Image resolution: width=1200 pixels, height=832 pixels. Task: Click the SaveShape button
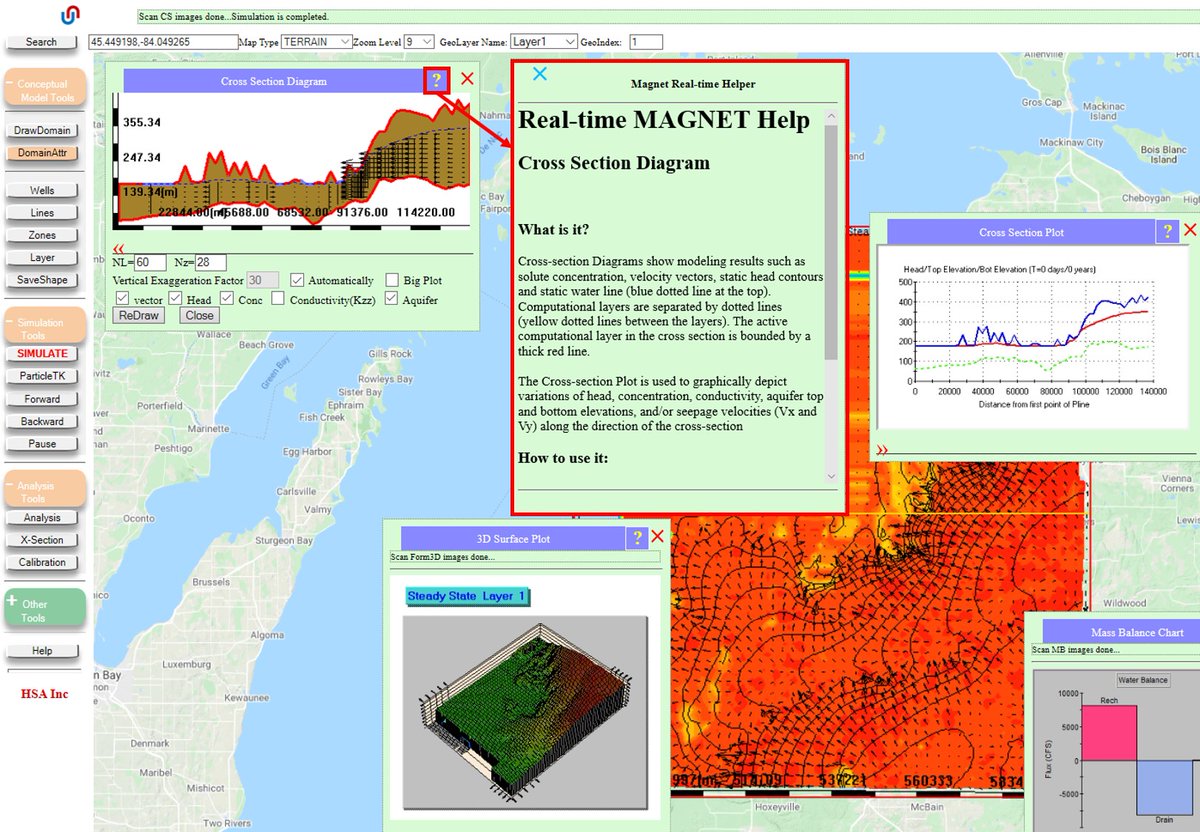[41, 279]
